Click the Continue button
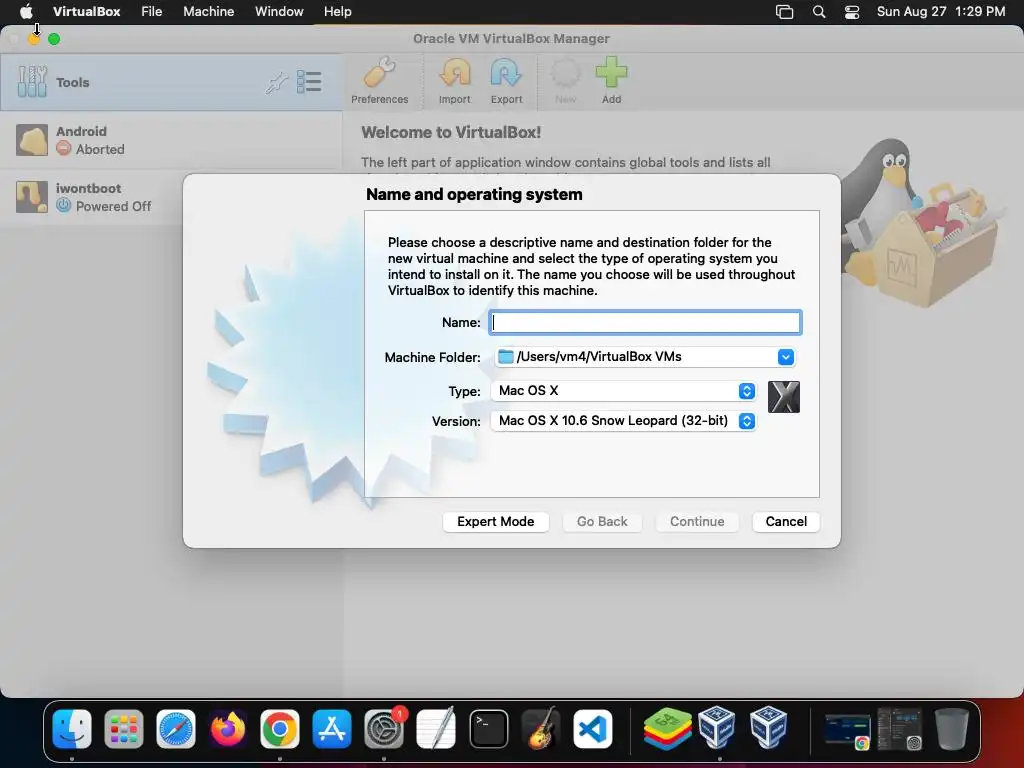This screenshot has width=1024, height=768. 697,522
